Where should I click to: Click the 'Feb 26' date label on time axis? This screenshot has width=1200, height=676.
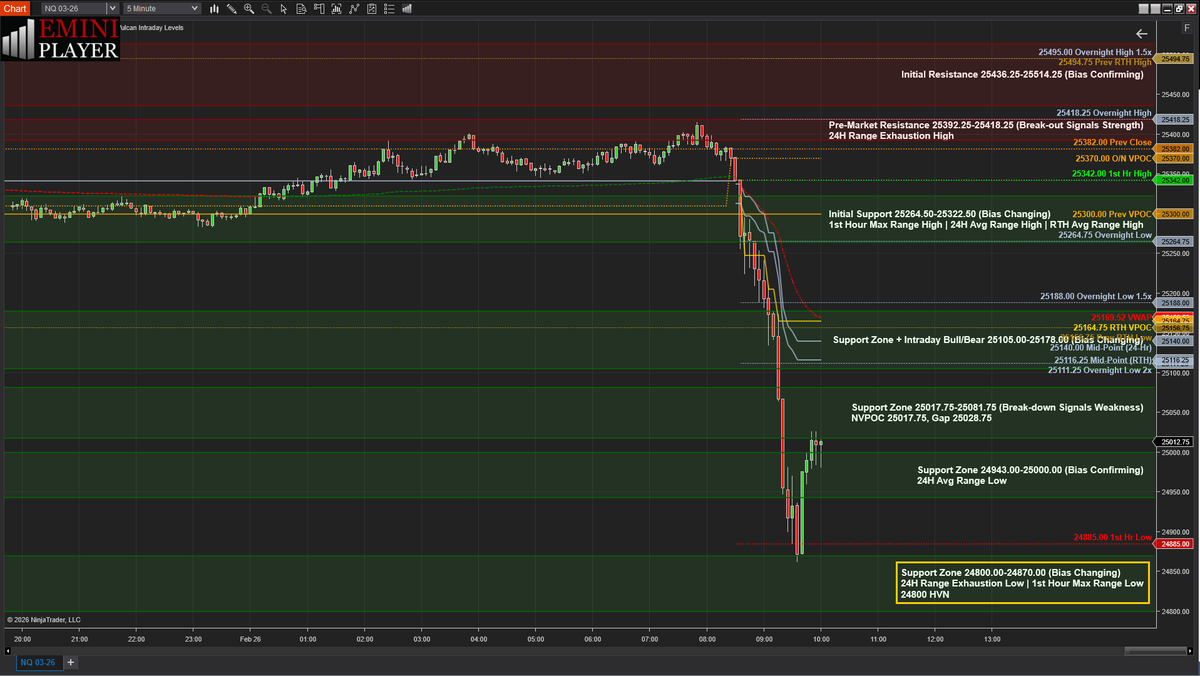pyautogui.click(x=250, y=639)
